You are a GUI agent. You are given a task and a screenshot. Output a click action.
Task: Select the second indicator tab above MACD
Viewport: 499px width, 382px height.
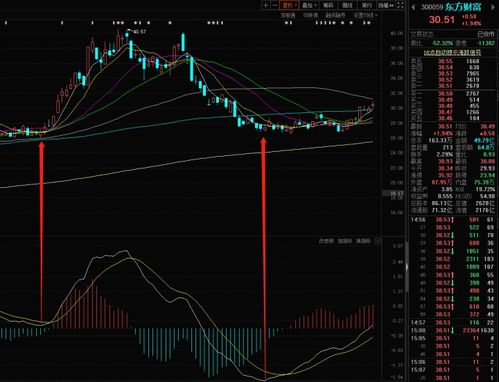345,241
